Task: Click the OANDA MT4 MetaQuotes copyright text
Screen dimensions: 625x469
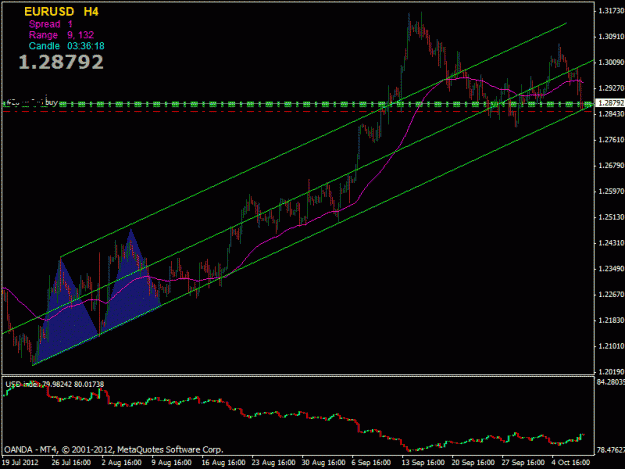Action: [114, 450]
